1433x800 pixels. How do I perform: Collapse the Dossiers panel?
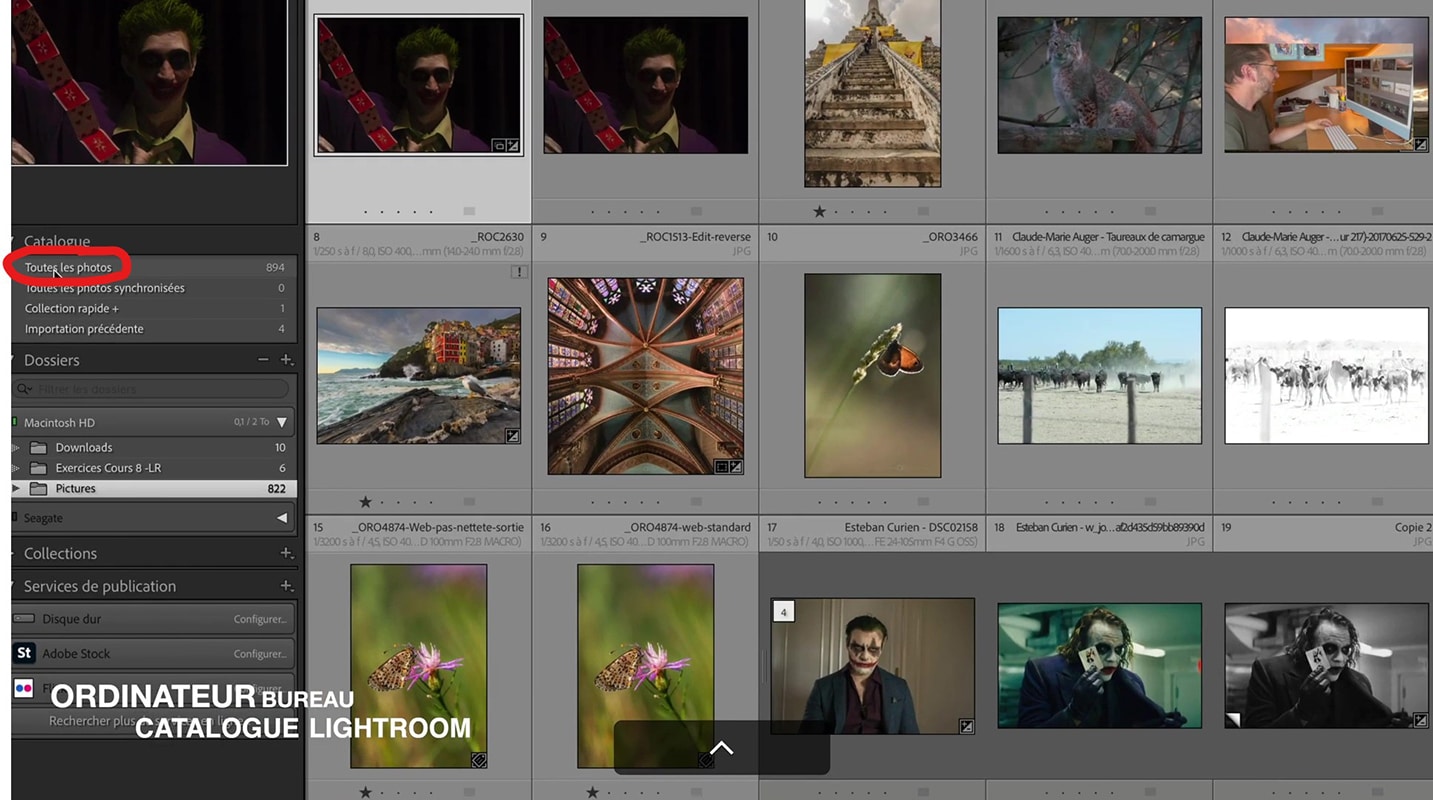[14, 360]
